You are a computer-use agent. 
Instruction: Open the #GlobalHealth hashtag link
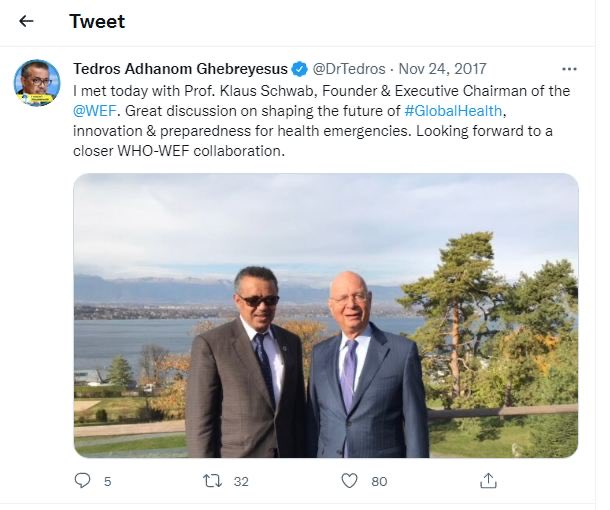[453, 111]
